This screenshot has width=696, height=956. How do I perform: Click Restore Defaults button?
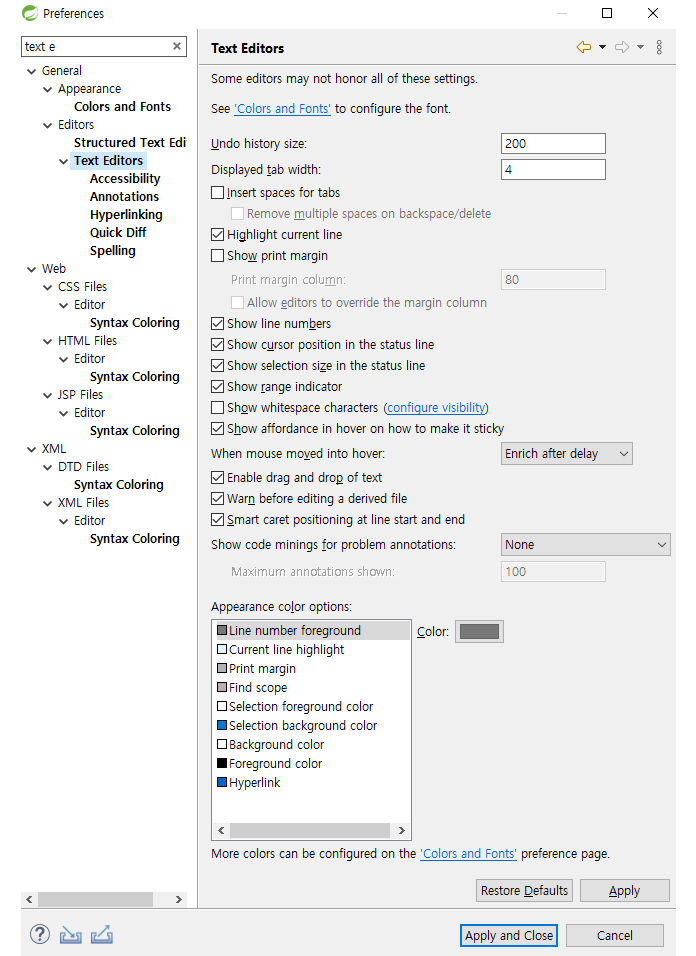pos(524,891)
